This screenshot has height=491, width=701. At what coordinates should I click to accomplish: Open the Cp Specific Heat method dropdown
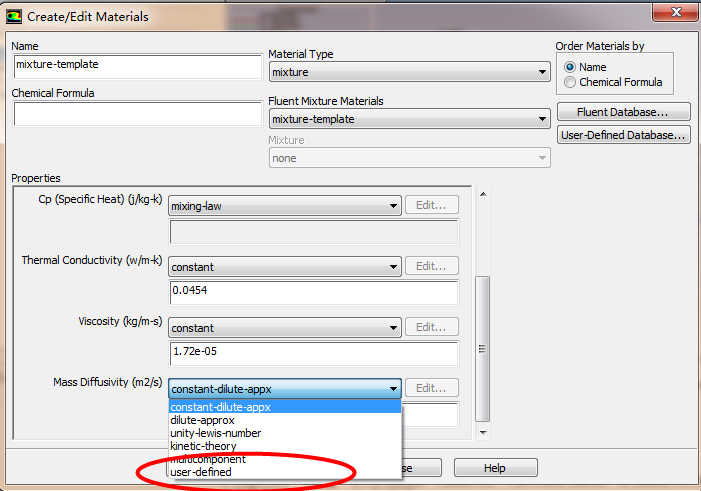pyautogui.click(x=285, y=206)
